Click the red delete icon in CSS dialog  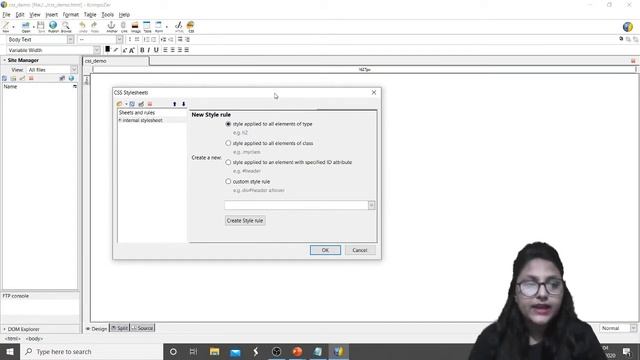point(150,104)
